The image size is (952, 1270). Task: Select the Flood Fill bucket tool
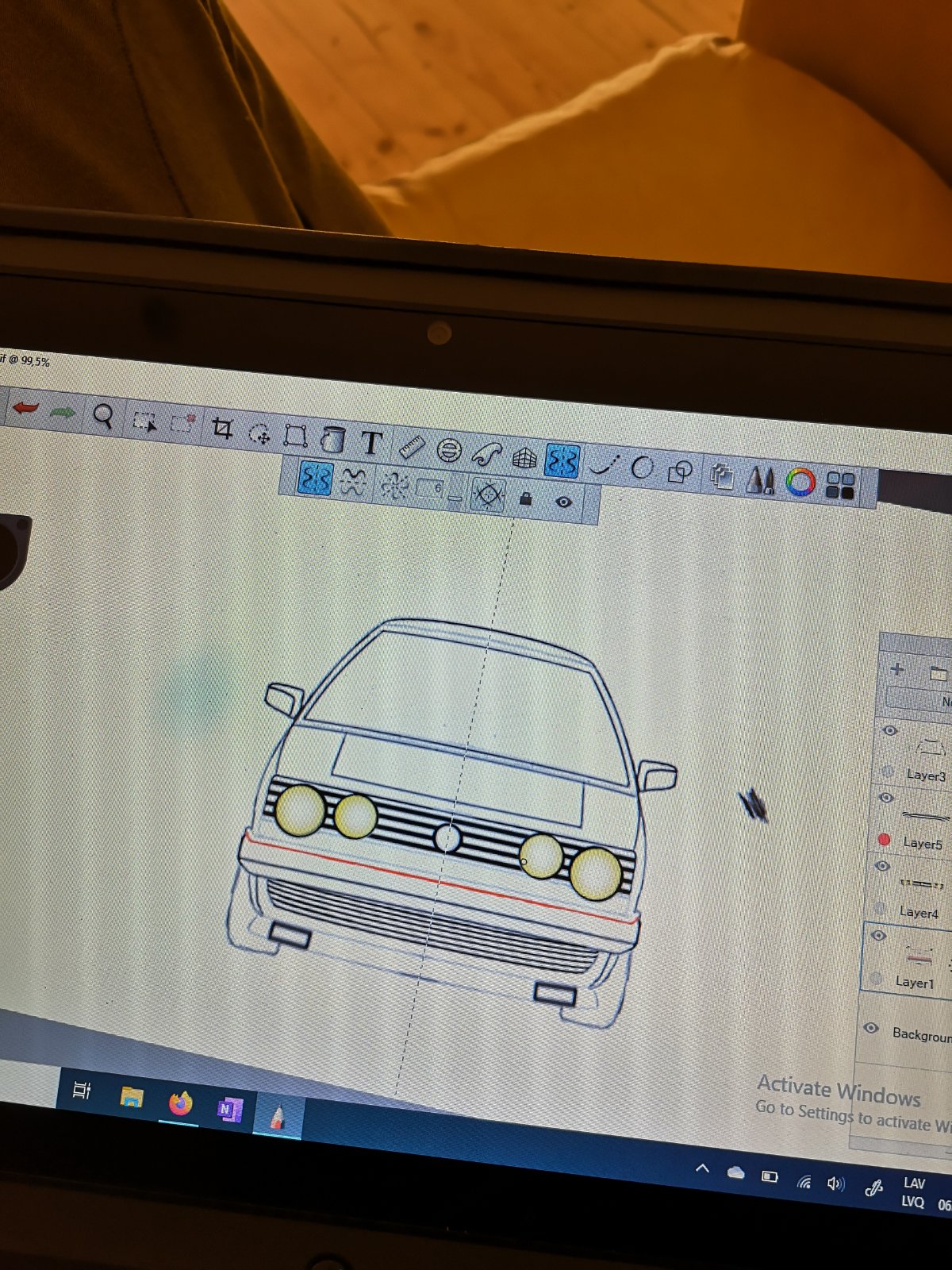[x=333, y=439]
